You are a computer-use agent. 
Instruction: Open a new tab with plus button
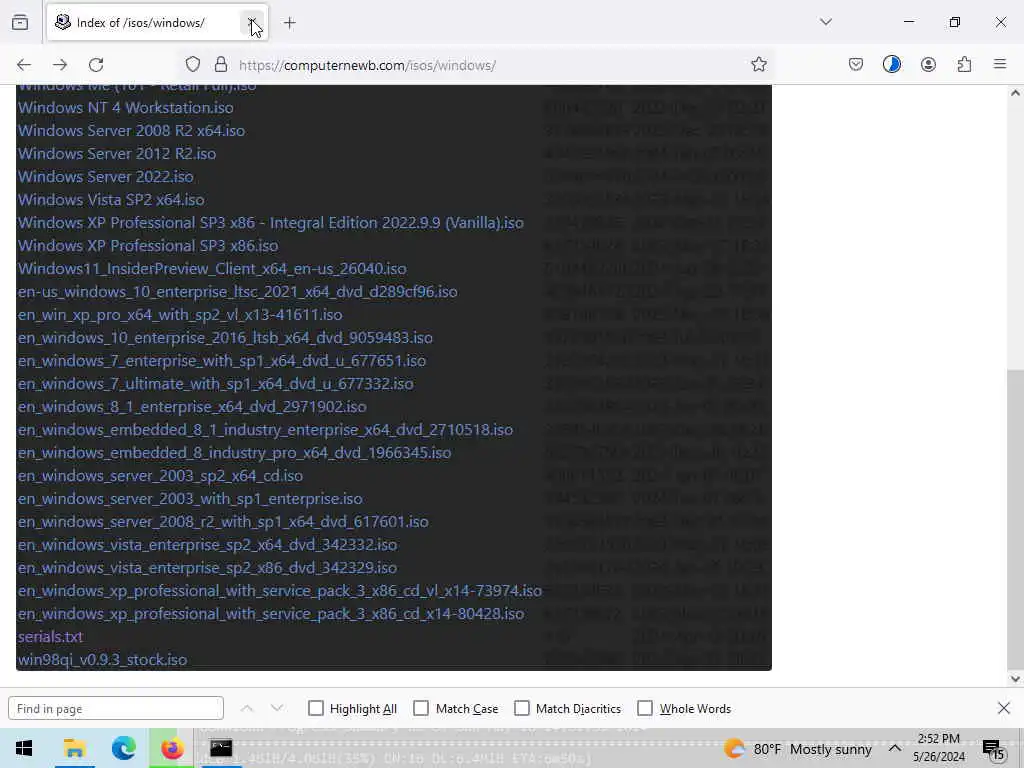290,23
